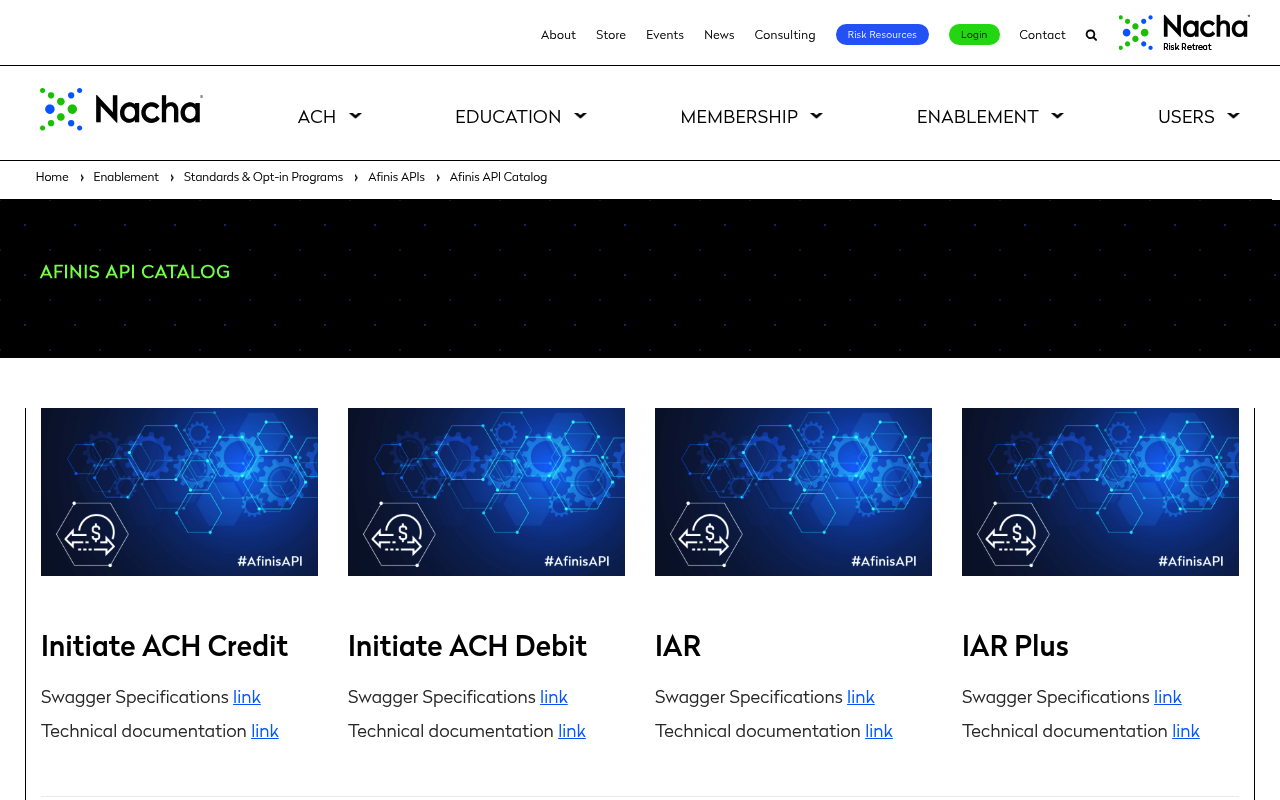The width and height of the screenshot is (1280, 800).
Task: Expand the Enablement menu chevron
Action: coord(1057,116)
